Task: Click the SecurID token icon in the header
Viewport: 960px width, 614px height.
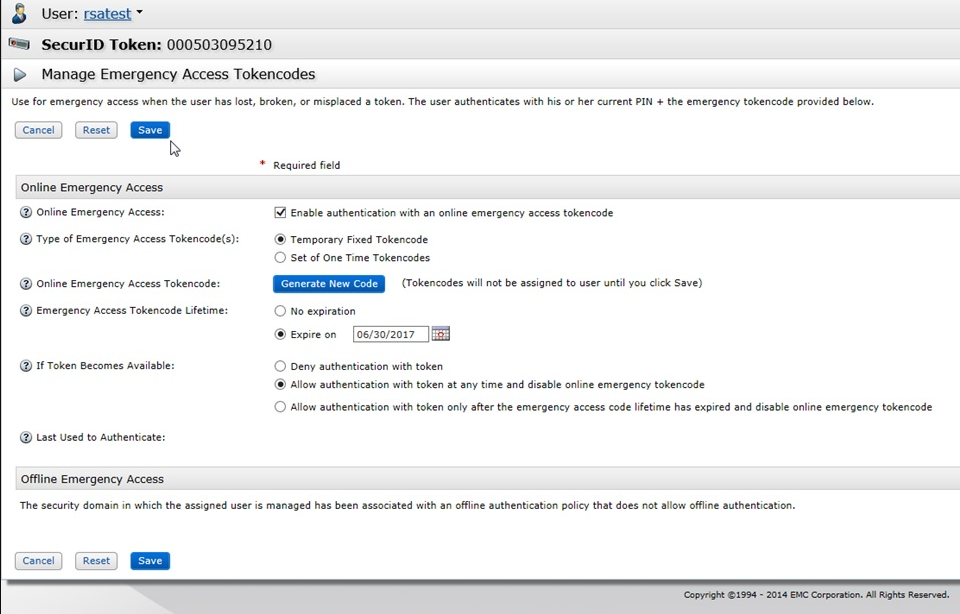Action: pyautogui.click(x=18, y=43)
